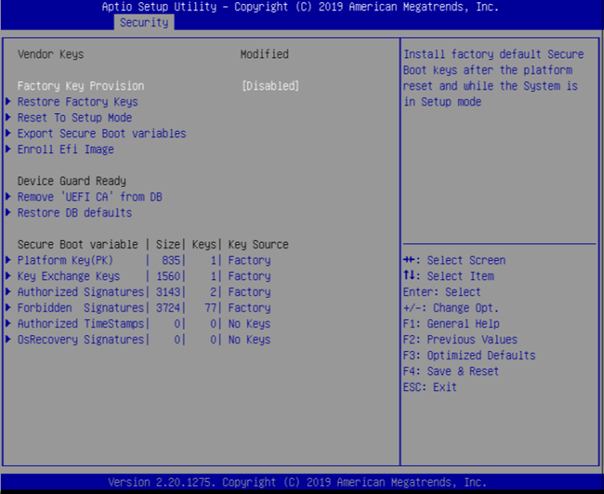Viewport: 604px width, 494px height.
Task: Select the OsRecovery Signatures row
Action: (80, 340)
